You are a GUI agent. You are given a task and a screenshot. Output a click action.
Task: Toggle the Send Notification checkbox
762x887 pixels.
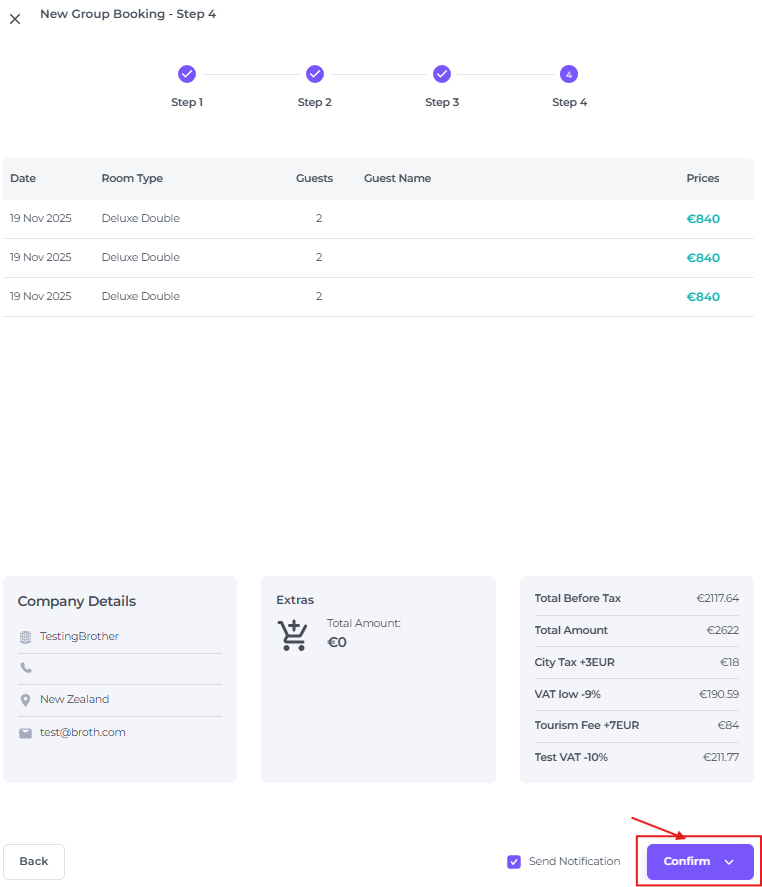514,862
